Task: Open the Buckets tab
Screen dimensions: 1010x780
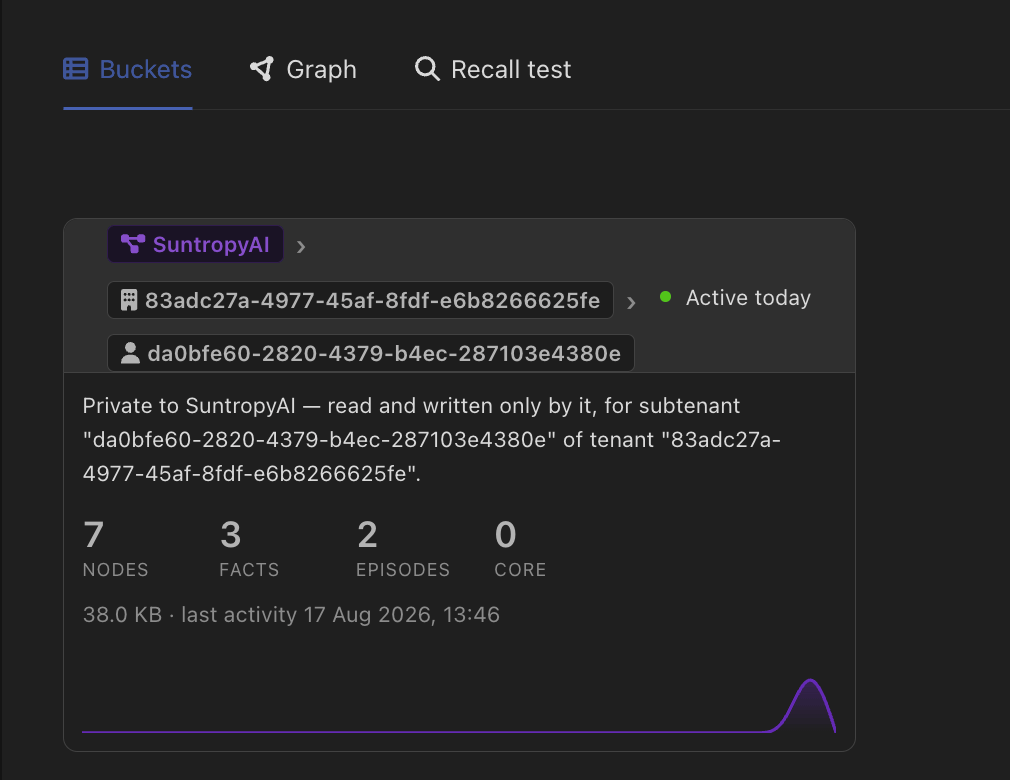Action: pos(128,70)
